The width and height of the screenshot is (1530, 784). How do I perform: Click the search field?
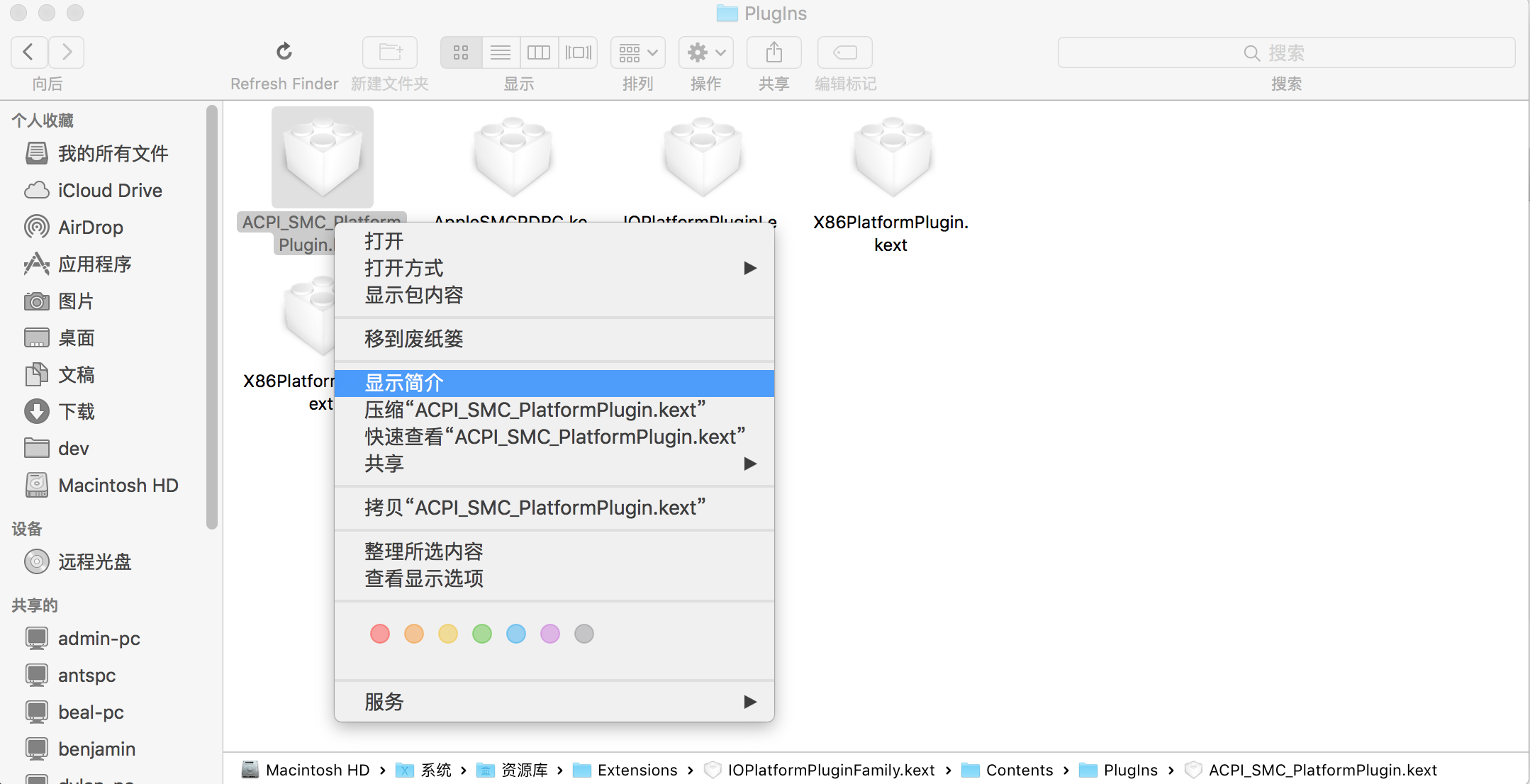click(1285, 52)
